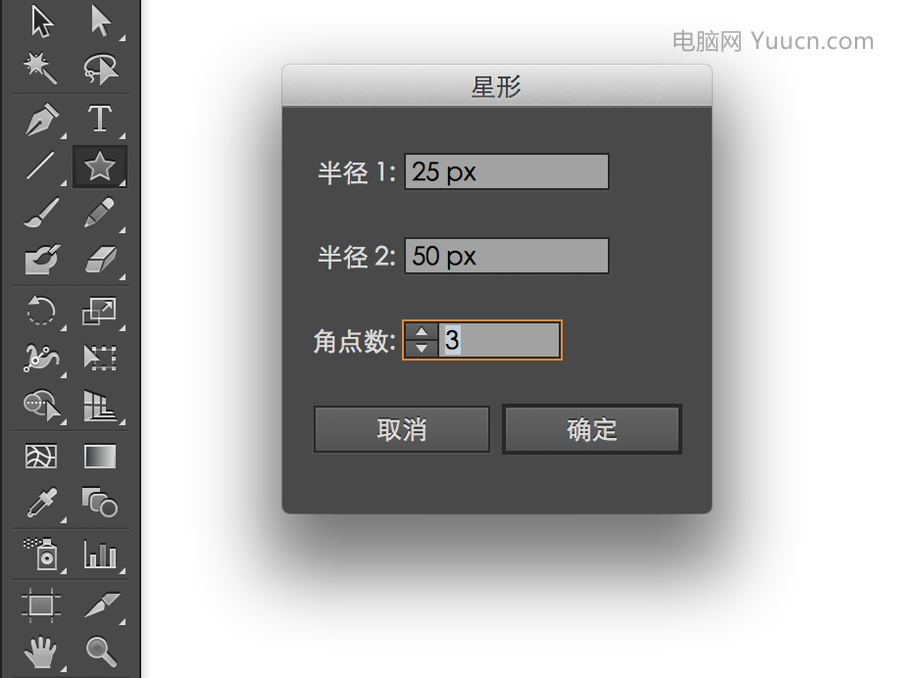Click the 取消 button

pos(402,429)
